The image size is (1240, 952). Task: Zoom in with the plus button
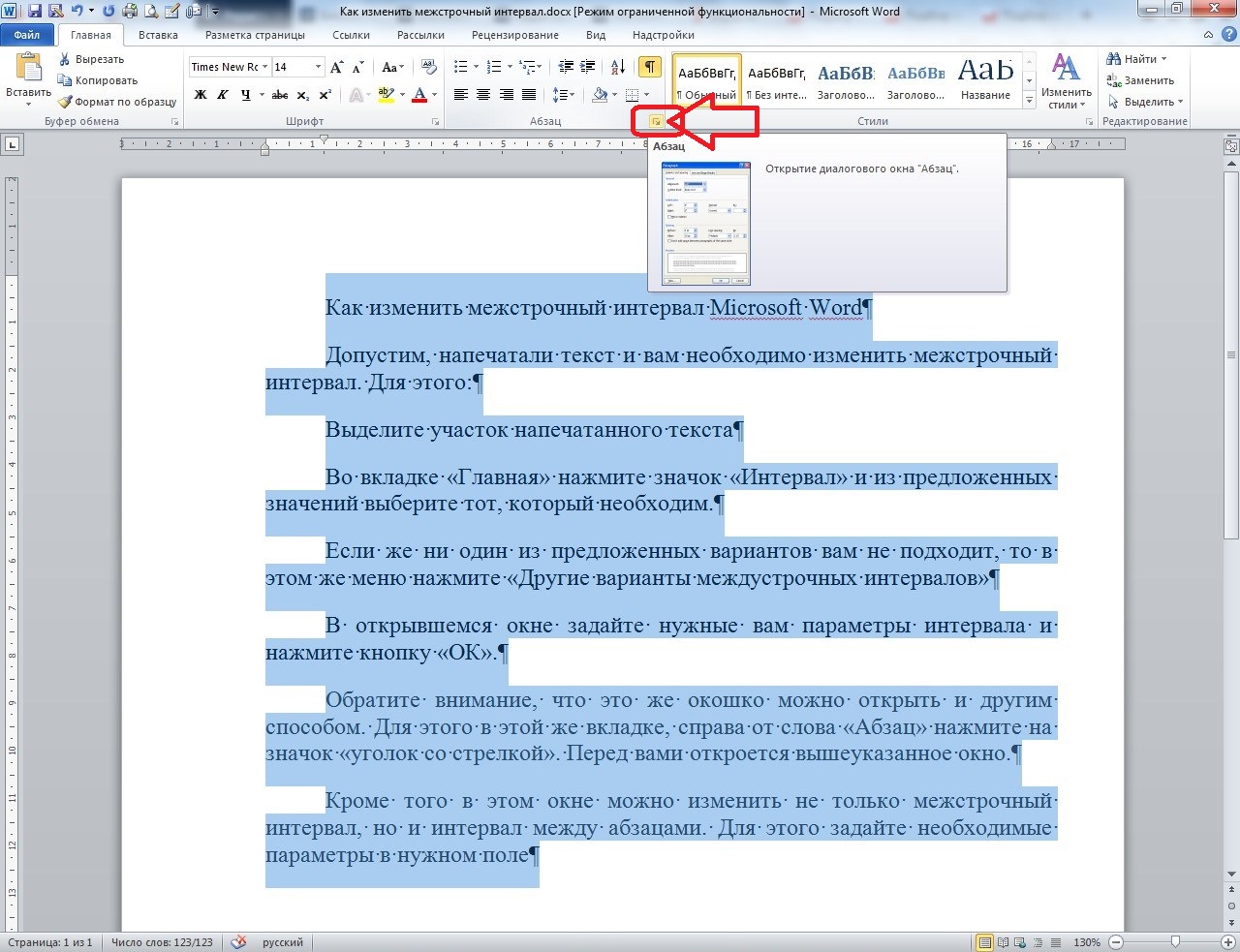point(1229,942)
